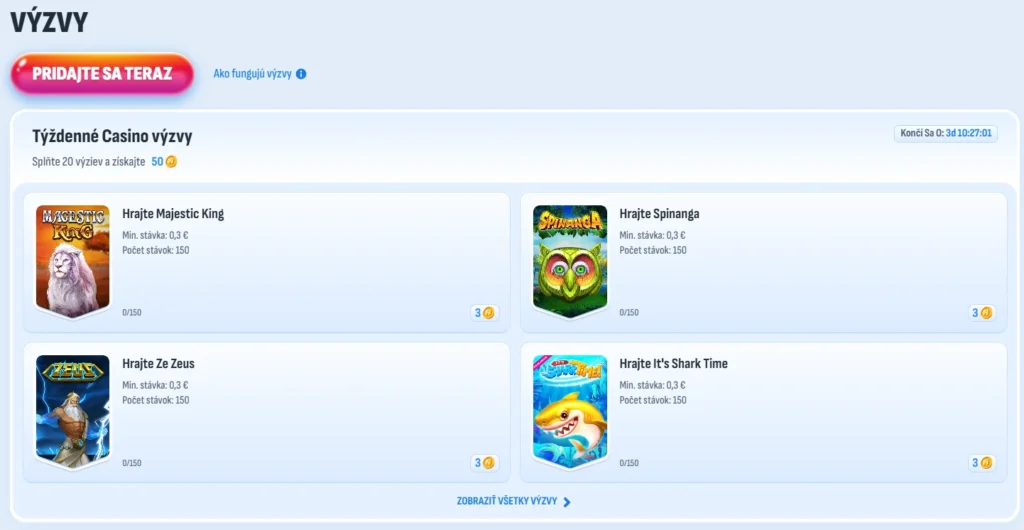Click the Pridajte sa teraz button
Viewport: 1024px width, 530px height.
point(102,74)
